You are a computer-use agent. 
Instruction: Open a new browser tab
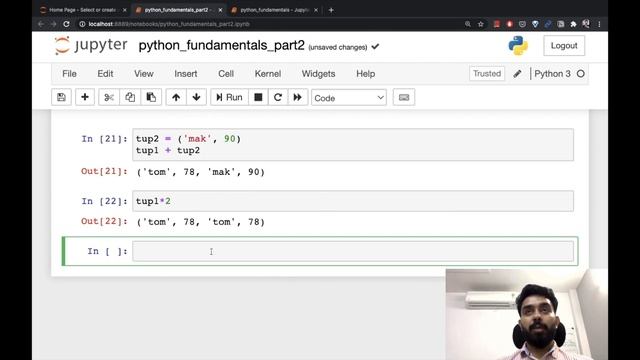(331, 10)
